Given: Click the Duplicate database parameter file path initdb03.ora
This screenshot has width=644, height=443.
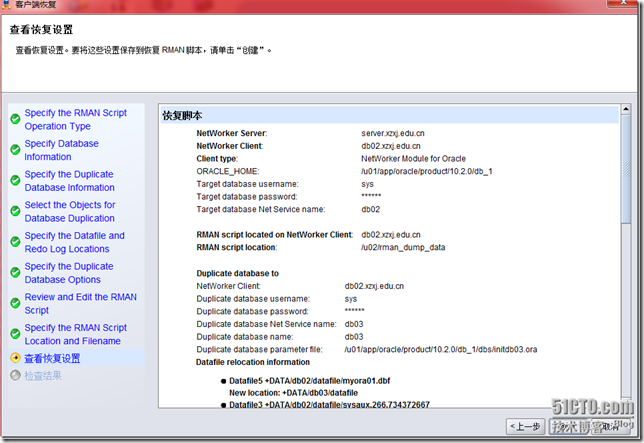Looking at the screenshot, I should 441,349.
